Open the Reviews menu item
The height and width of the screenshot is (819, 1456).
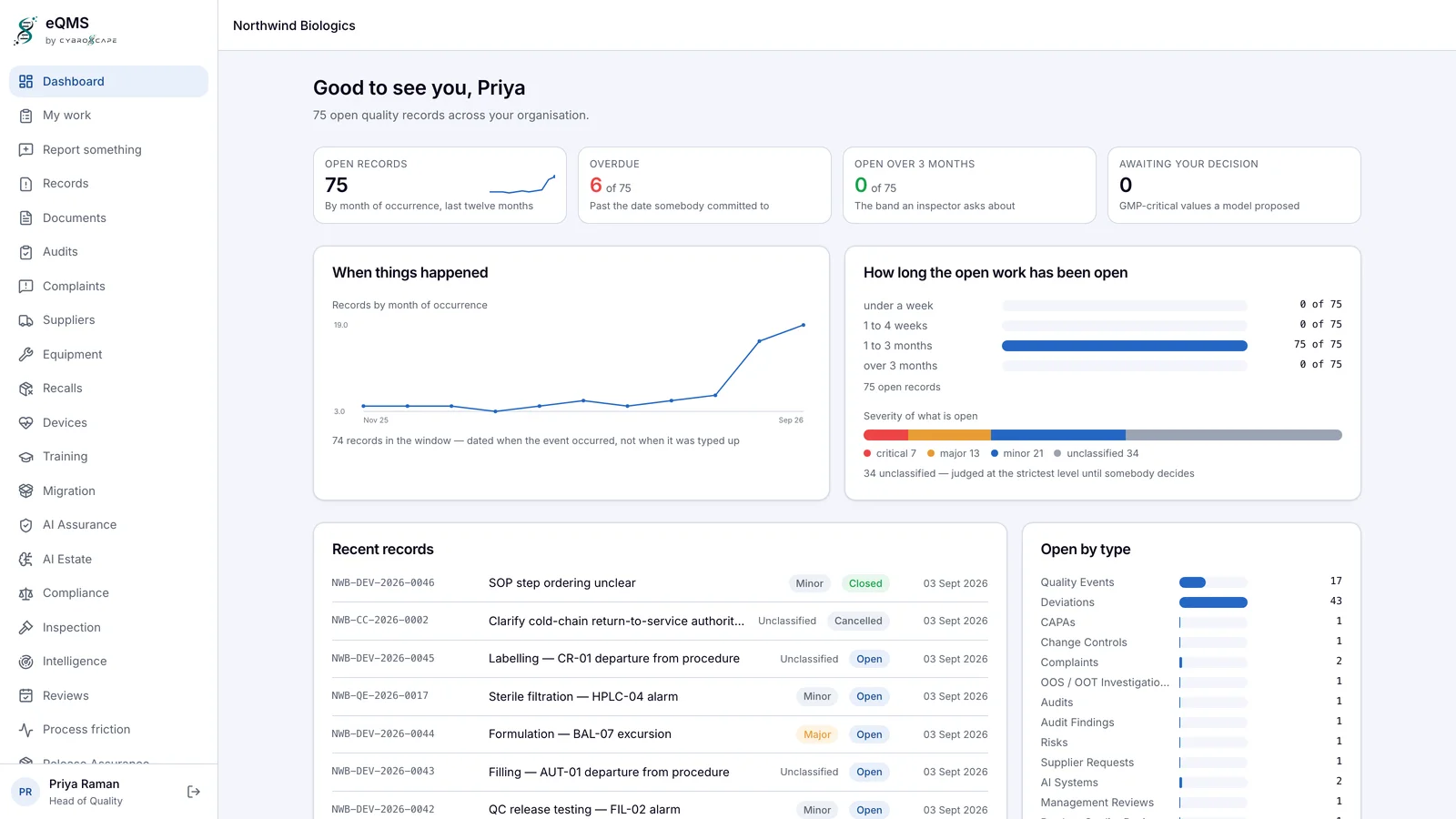[108, 696]
